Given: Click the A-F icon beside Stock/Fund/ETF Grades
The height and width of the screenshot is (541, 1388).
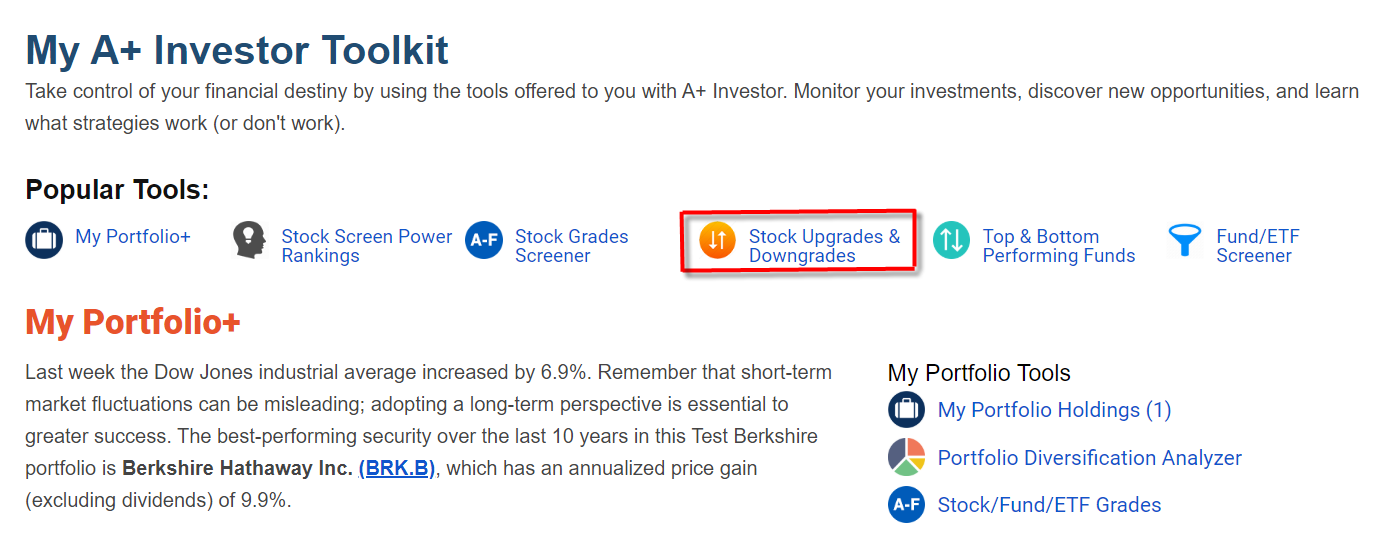Looking at the screenshot, I should coord(907,505).
